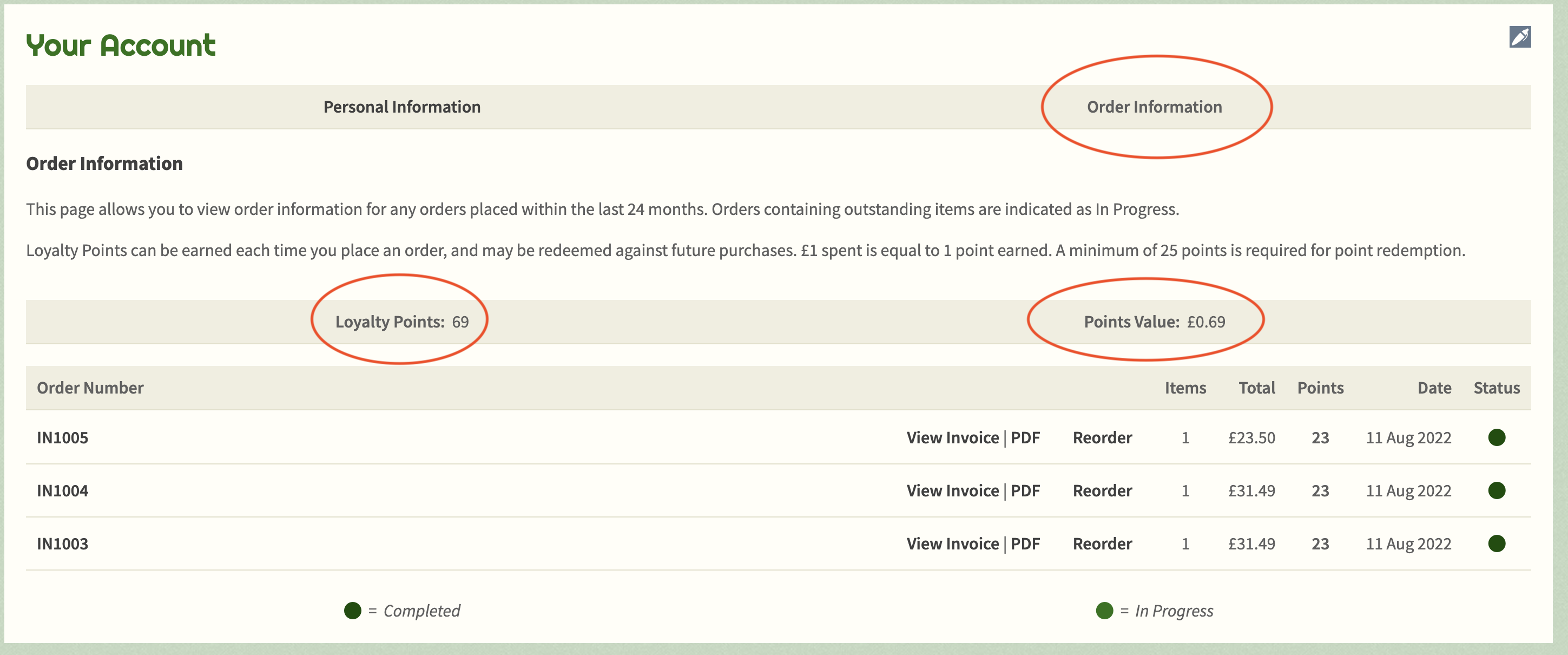The width and height of the screenshot is (1568, 655).
Task: Open PDF for order IN1003
Action: (x=1025, y=543)
